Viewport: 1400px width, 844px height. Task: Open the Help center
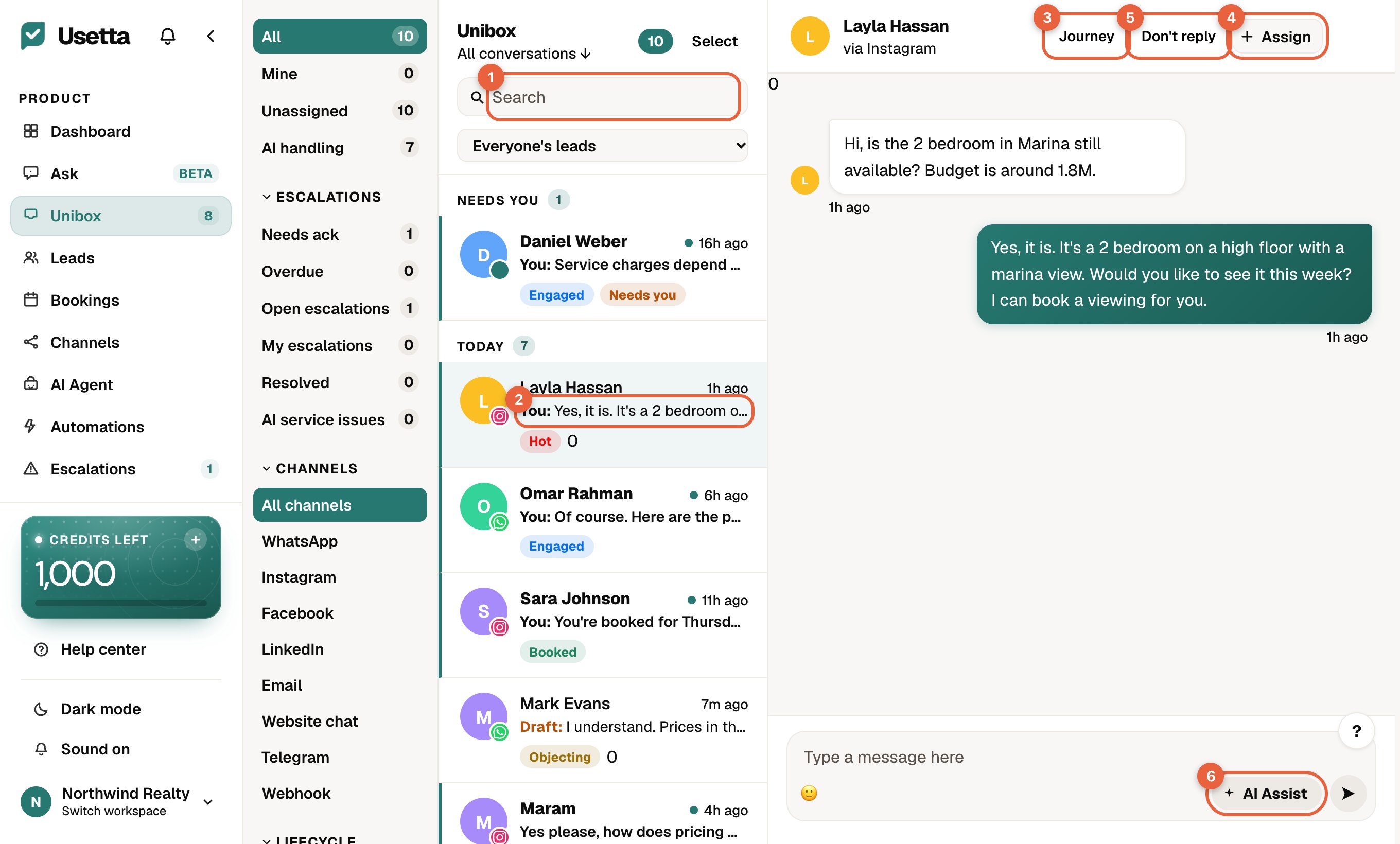[120, 649]
